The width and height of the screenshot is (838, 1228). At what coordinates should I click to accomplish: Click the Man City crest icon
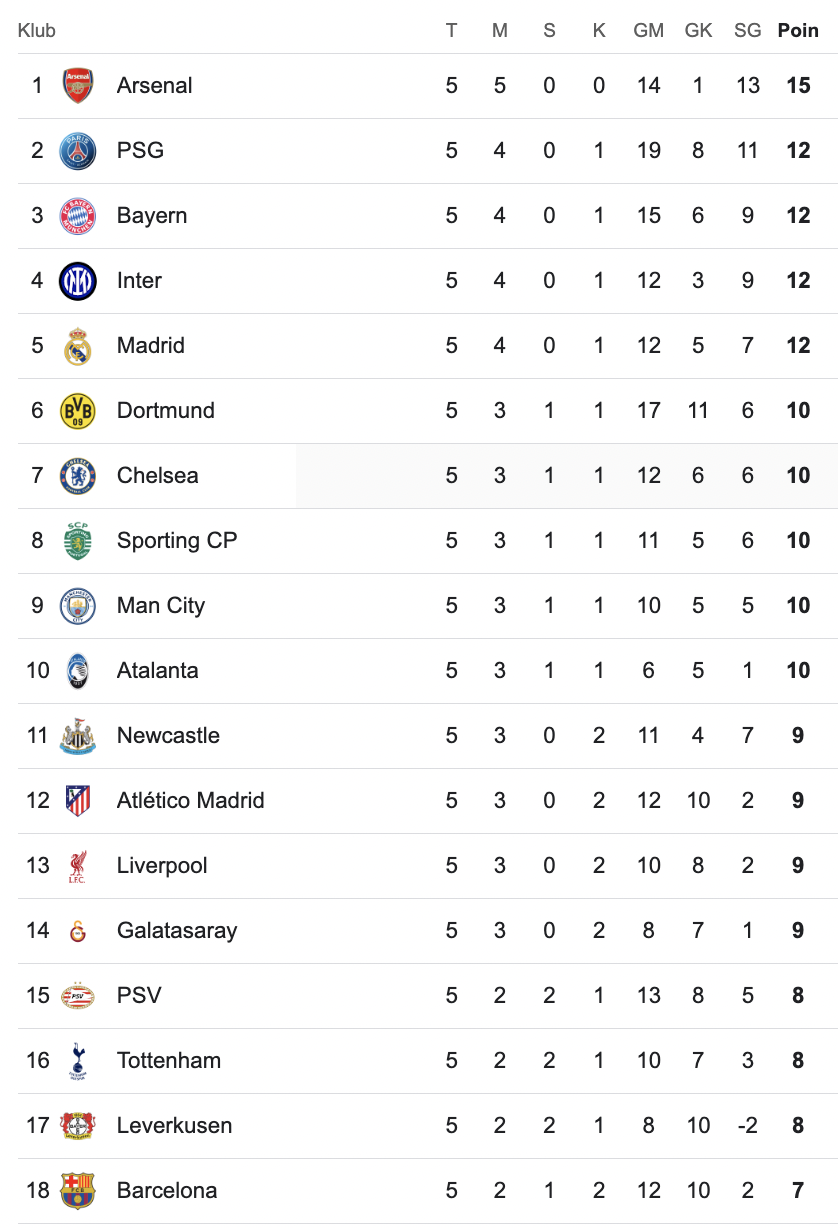click(x=78, y=606)
